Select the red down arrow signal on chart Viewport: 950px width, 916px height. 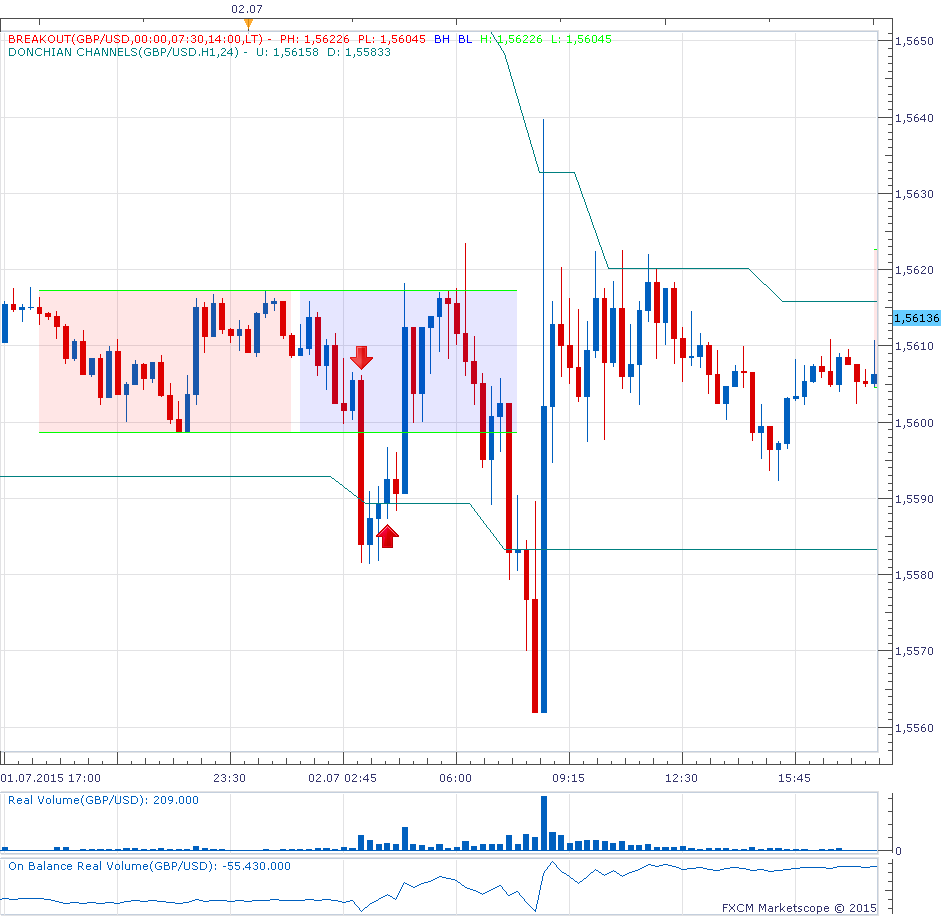tap(361, 357)
